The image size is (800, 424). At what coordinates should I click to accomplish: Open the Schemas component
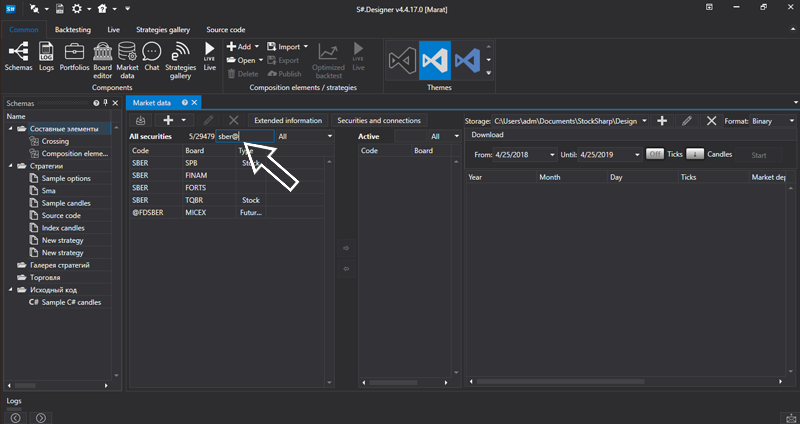(x=18, y=56)
